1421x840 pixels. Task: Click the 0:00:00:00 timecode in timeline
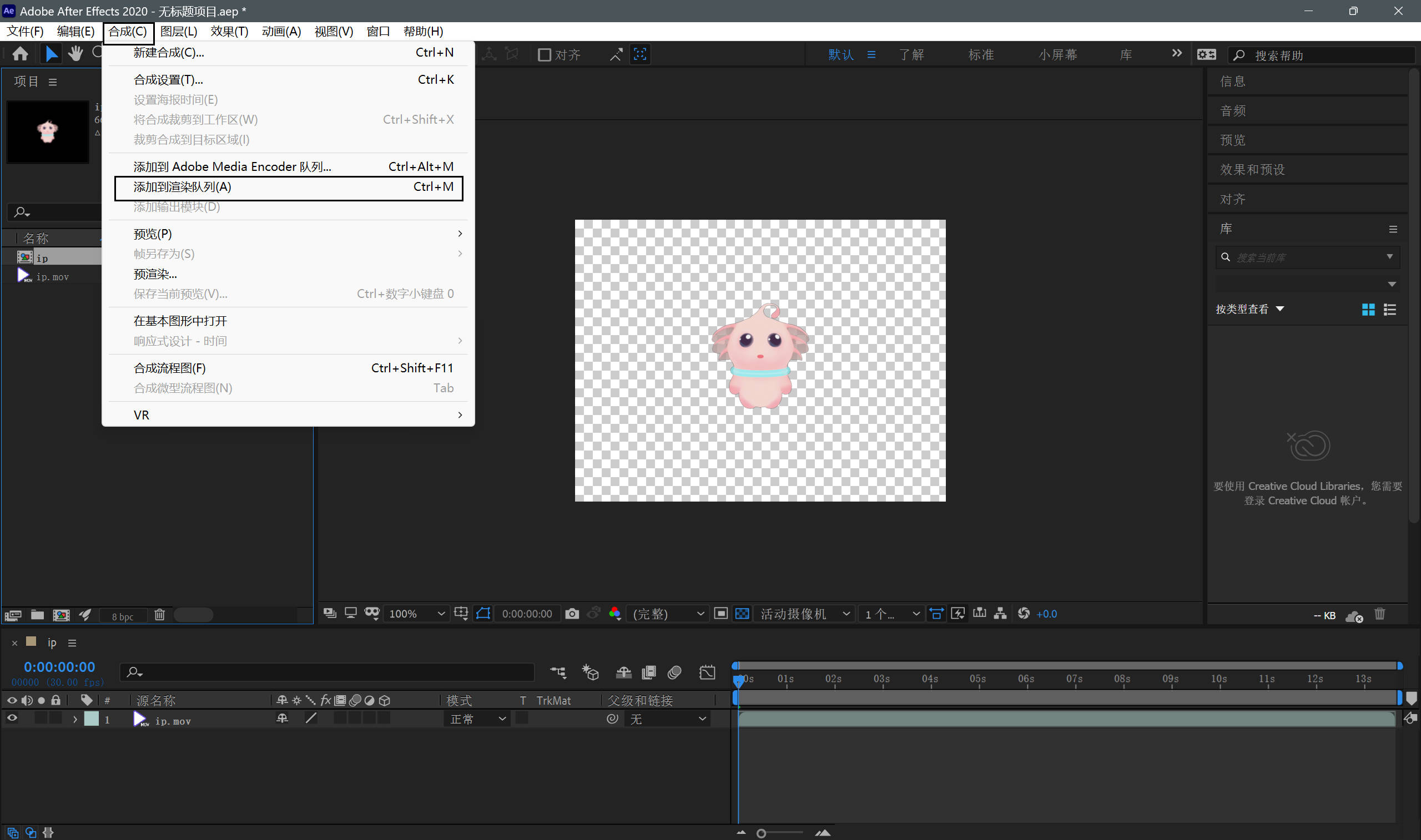click(59, 667)
